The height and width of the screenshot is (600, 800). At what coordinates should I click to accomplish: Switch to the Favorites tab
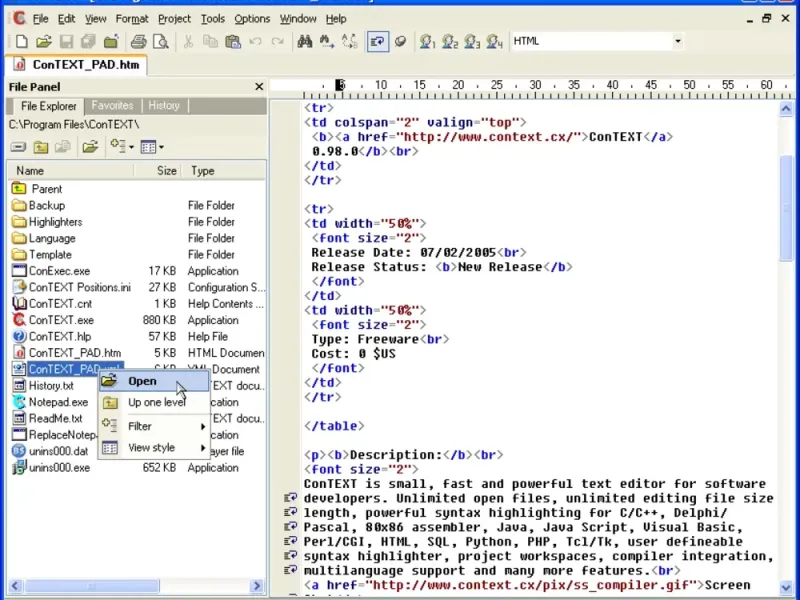pyautogui.click(x=112, y=105)
